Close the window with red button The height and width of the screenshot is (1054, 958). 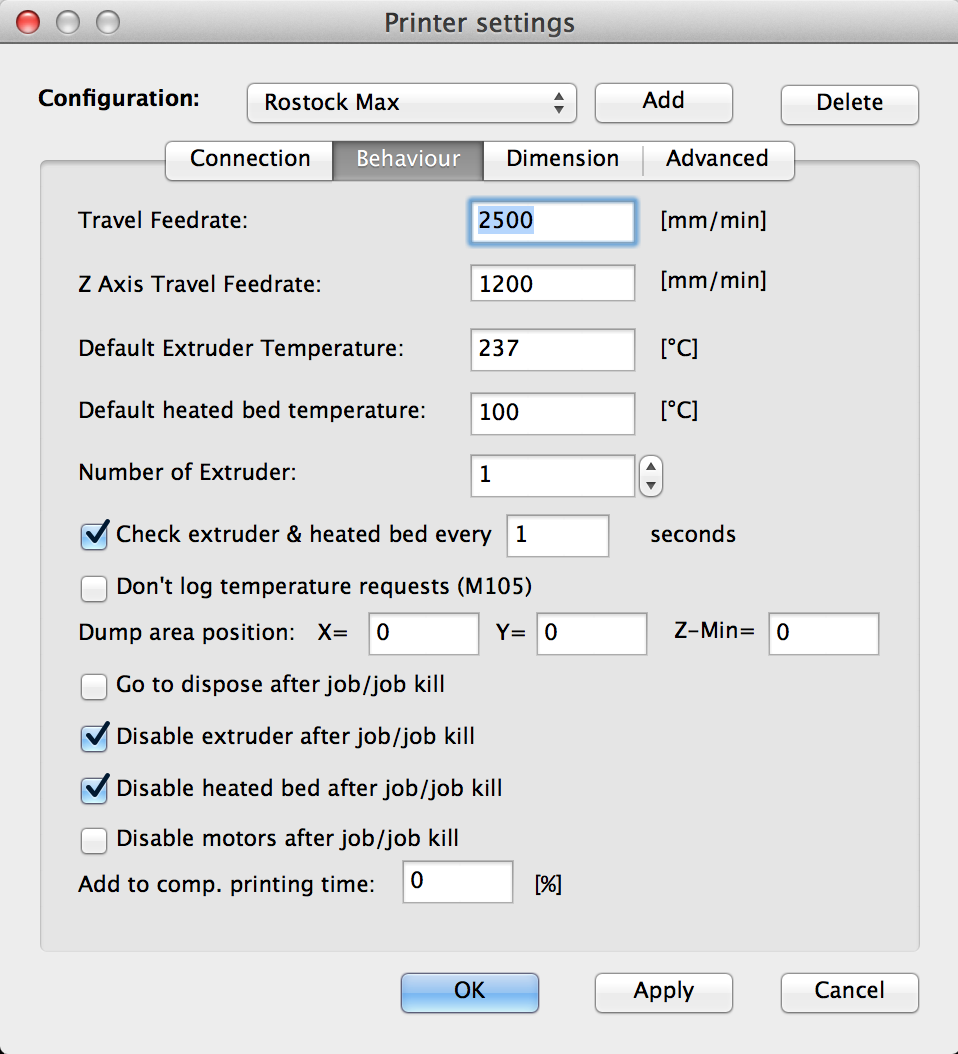coord(29,22)
